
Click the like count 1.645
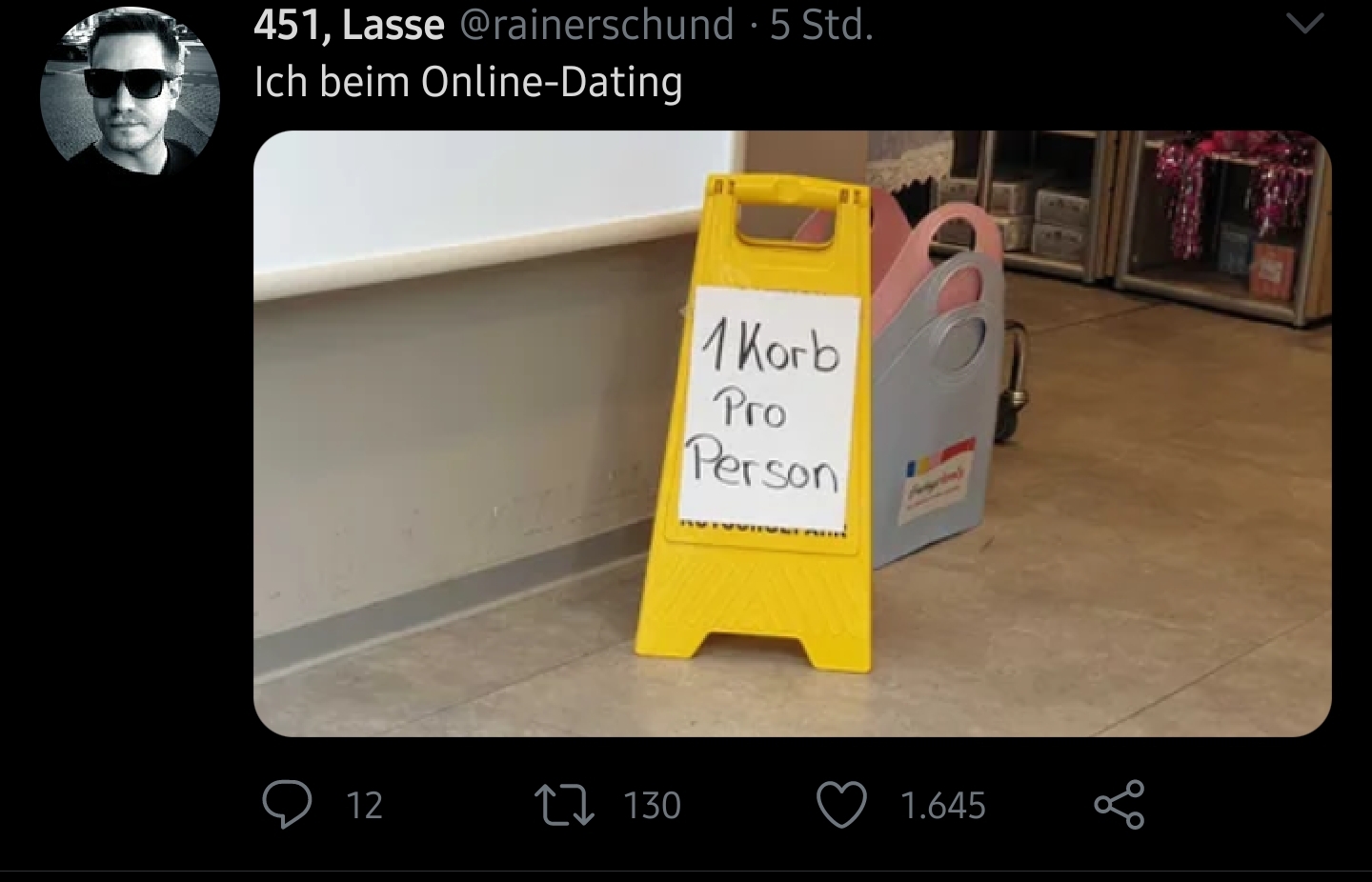pyautogui.click(x=943, y=806)
